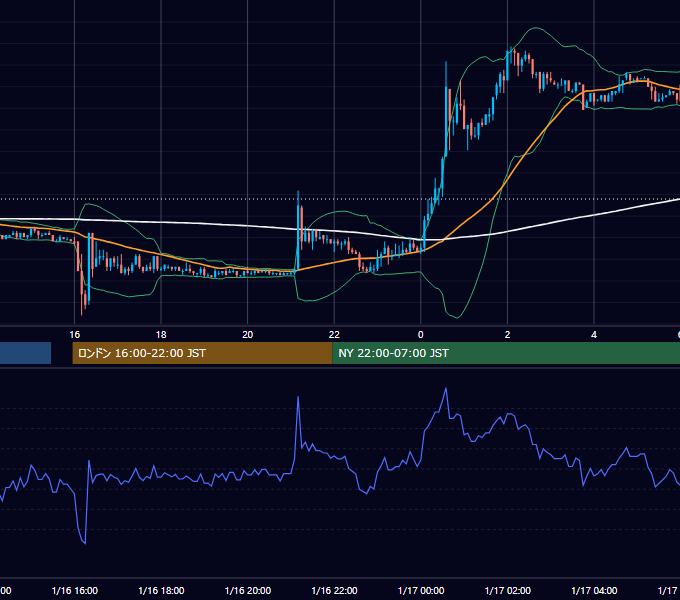This screenshot has width=680, height=600.
Task: Select the dotted horizontal price line
Action: tap(340, 199)
